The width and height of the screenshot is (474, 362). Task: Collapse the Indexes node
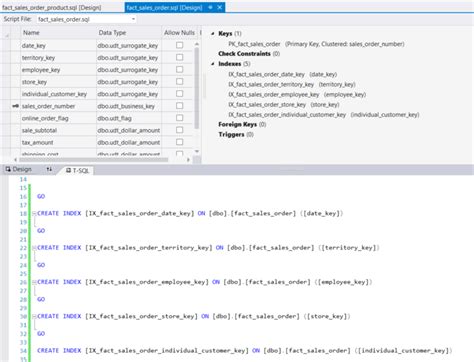tap(213, 64)
